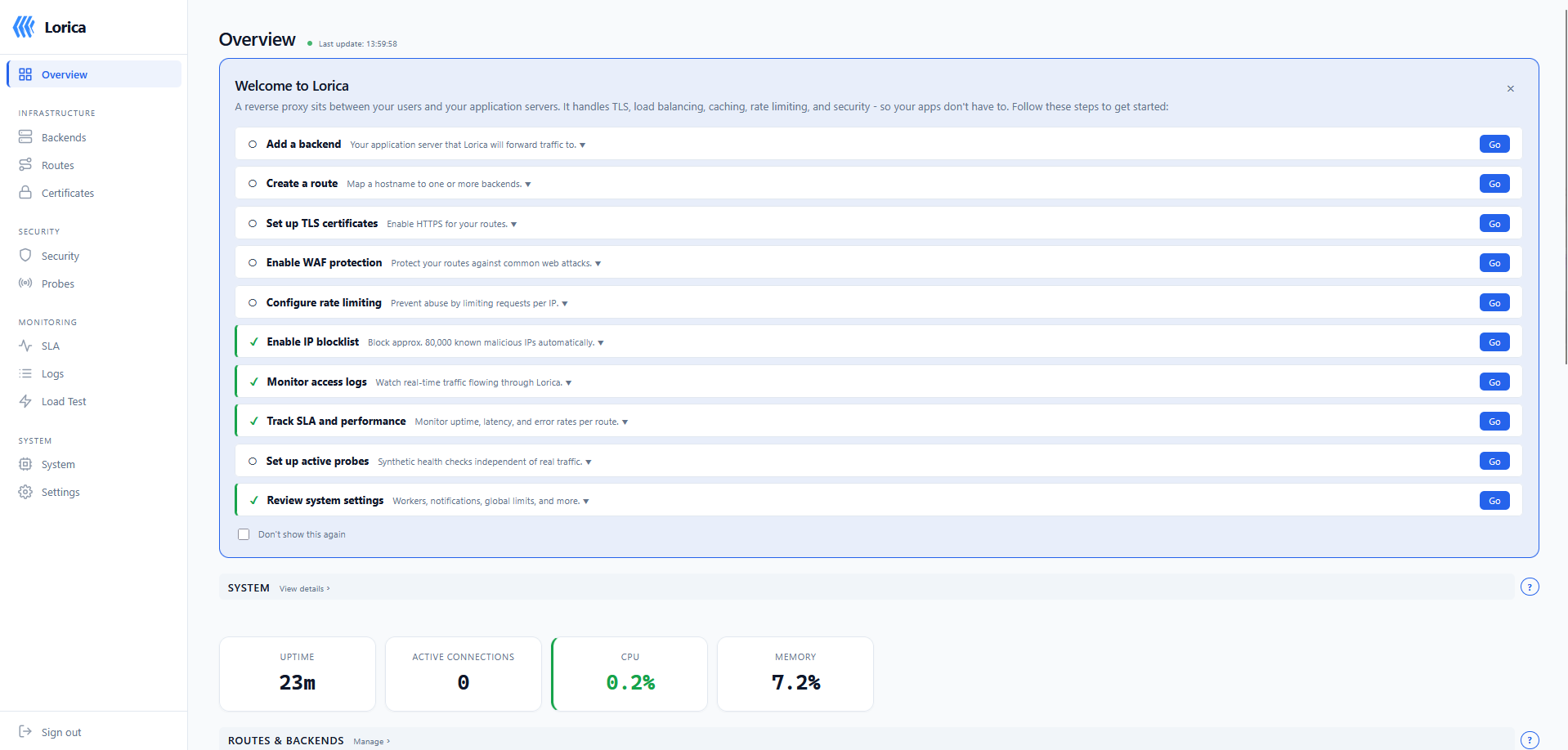
Task: Click the Settings gear icon
Action: click(x=25, y=492)
